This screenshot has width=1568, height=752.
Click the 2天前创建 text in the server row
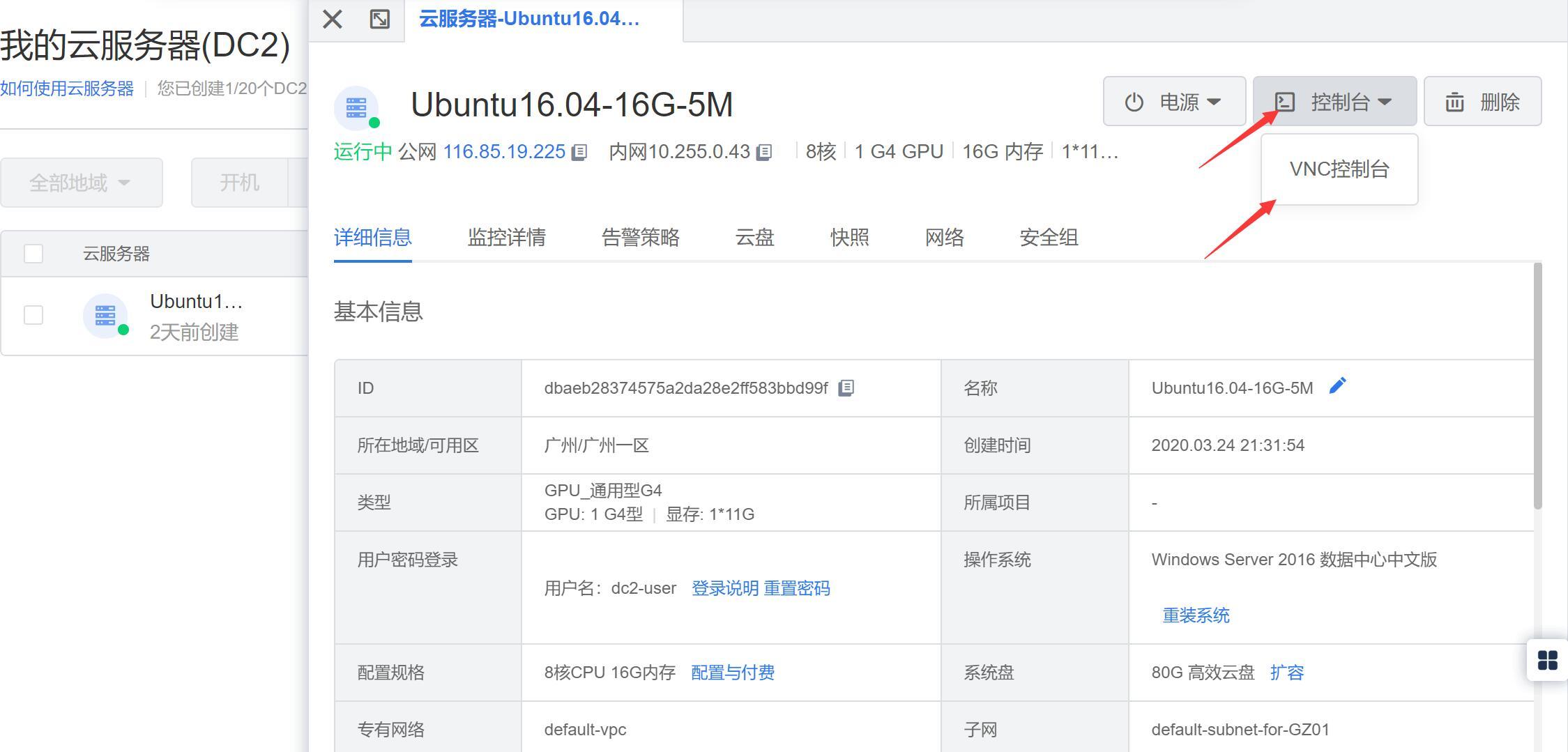195,332
